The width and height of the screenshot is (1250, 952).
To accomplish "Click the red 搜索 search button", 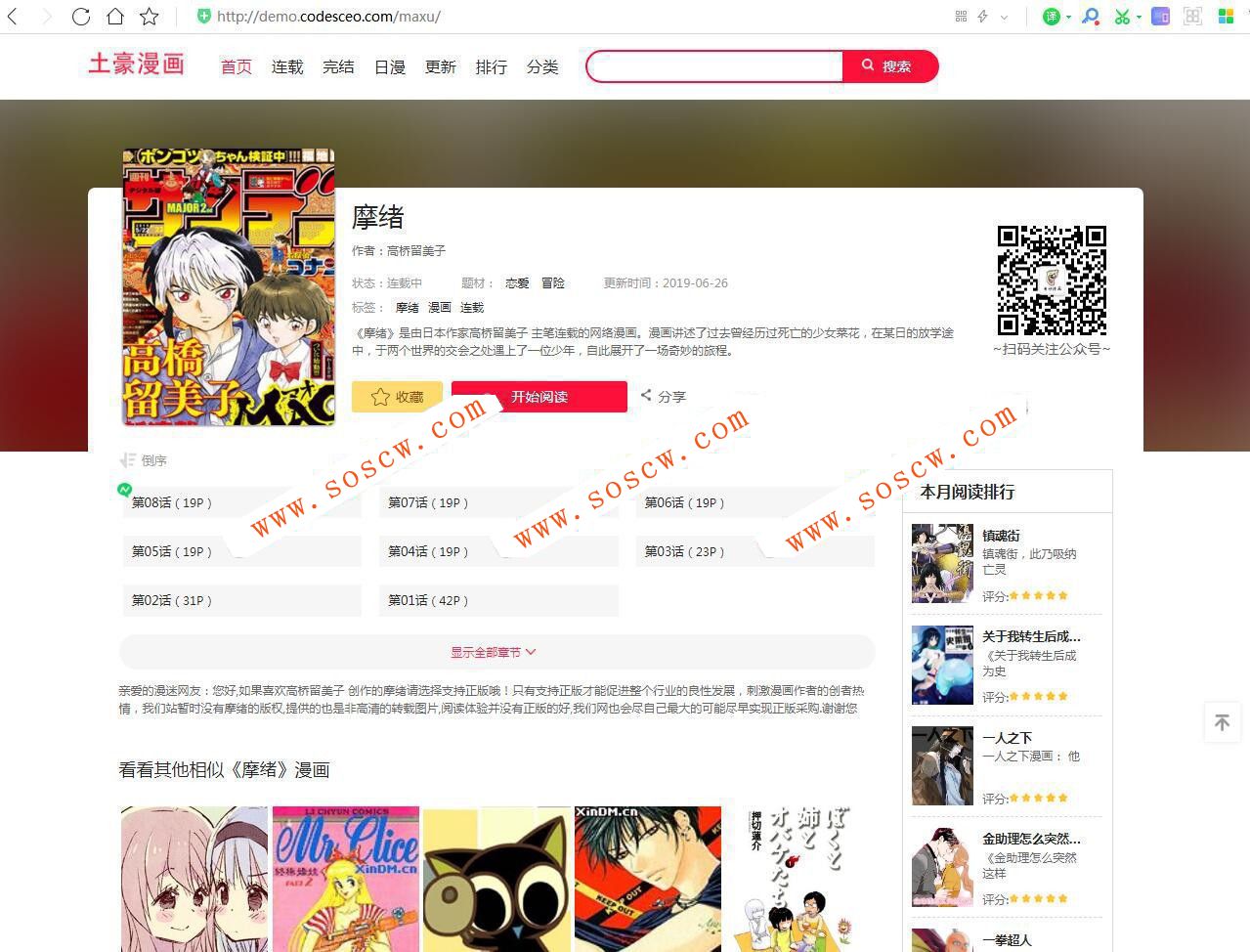I will point(889,66).
